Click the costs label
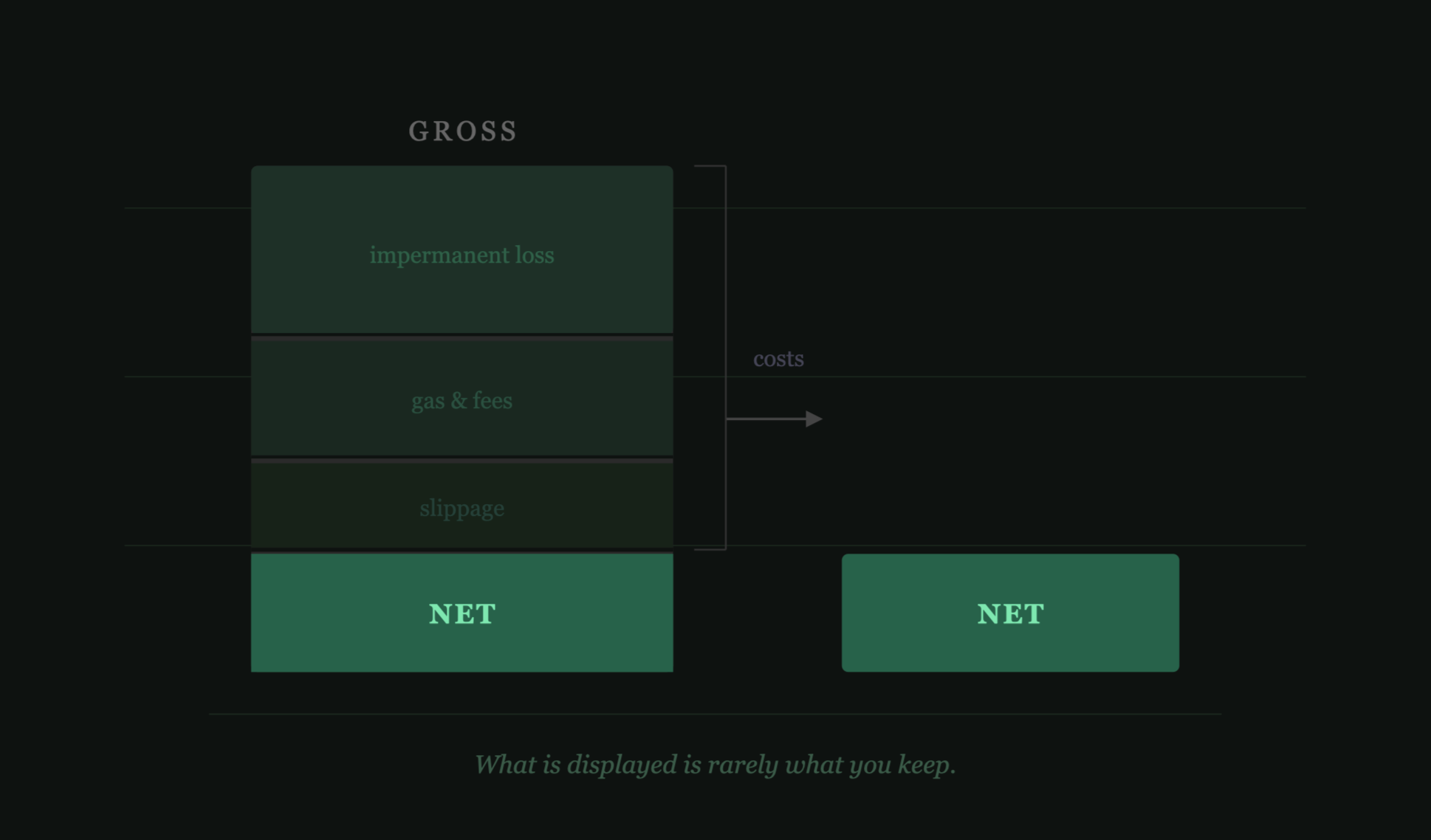 click(778, 359)
